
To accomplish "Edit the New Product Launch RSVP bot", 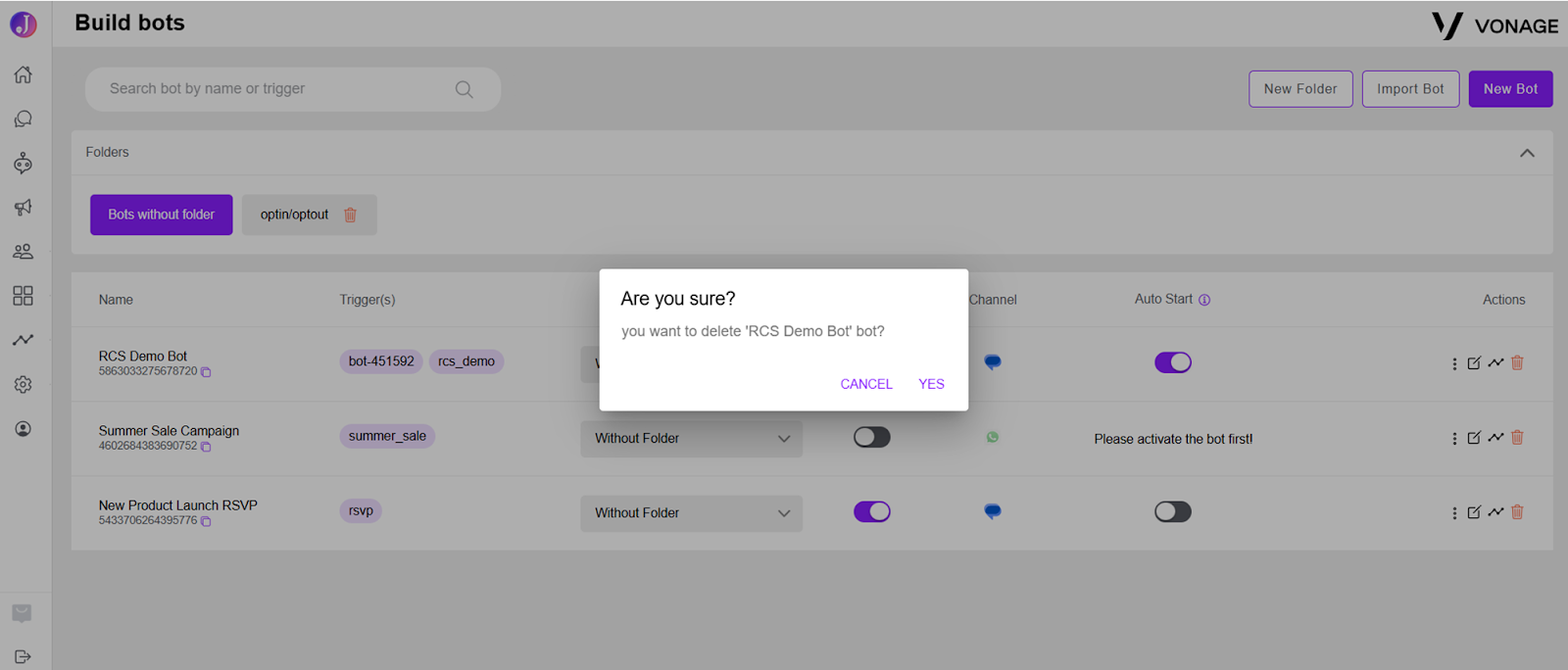I will 1474,512.
